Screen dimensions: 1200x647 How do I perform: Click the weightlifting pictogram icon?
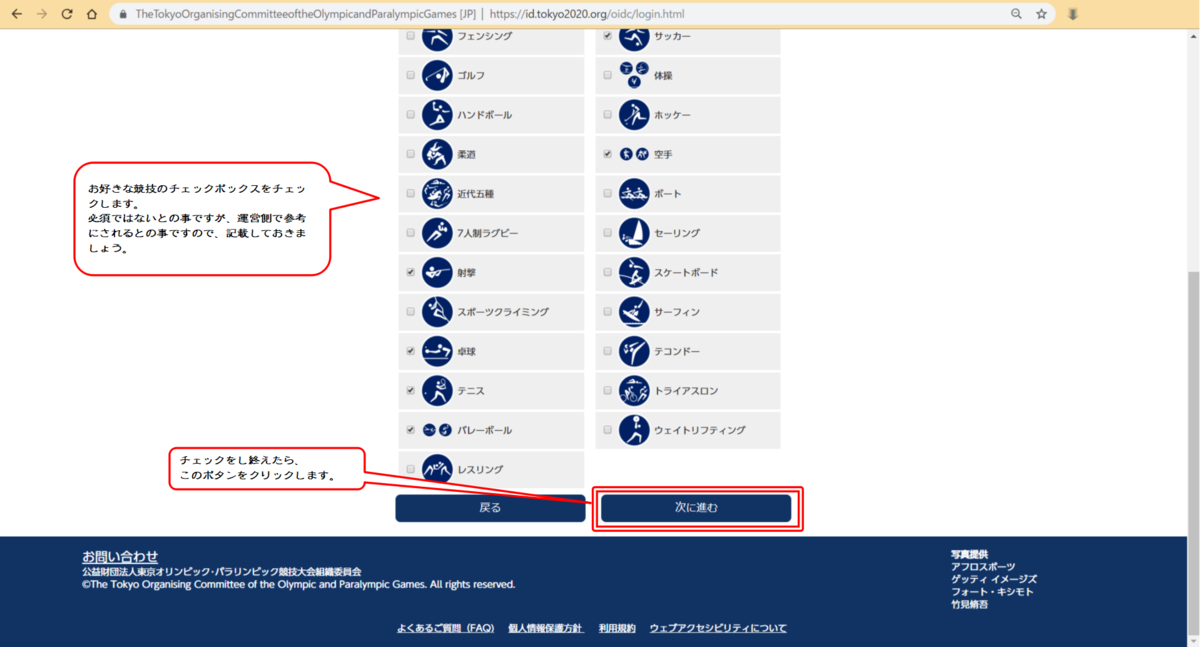tap(634, 430)
